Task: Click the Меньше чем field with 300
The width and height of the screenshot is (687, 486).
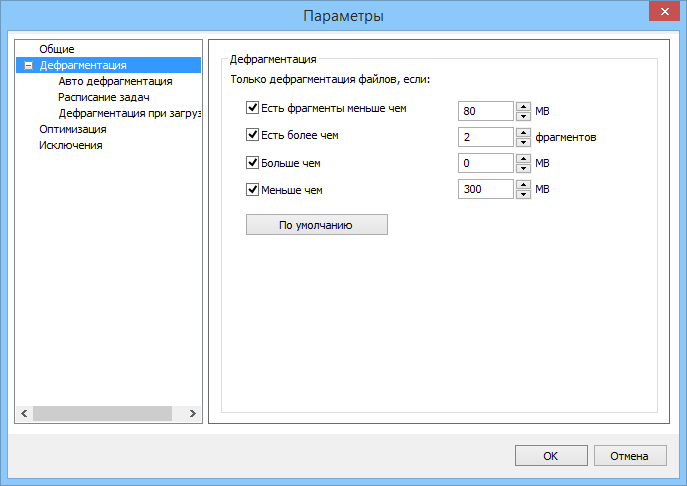Action: point(485,189)
